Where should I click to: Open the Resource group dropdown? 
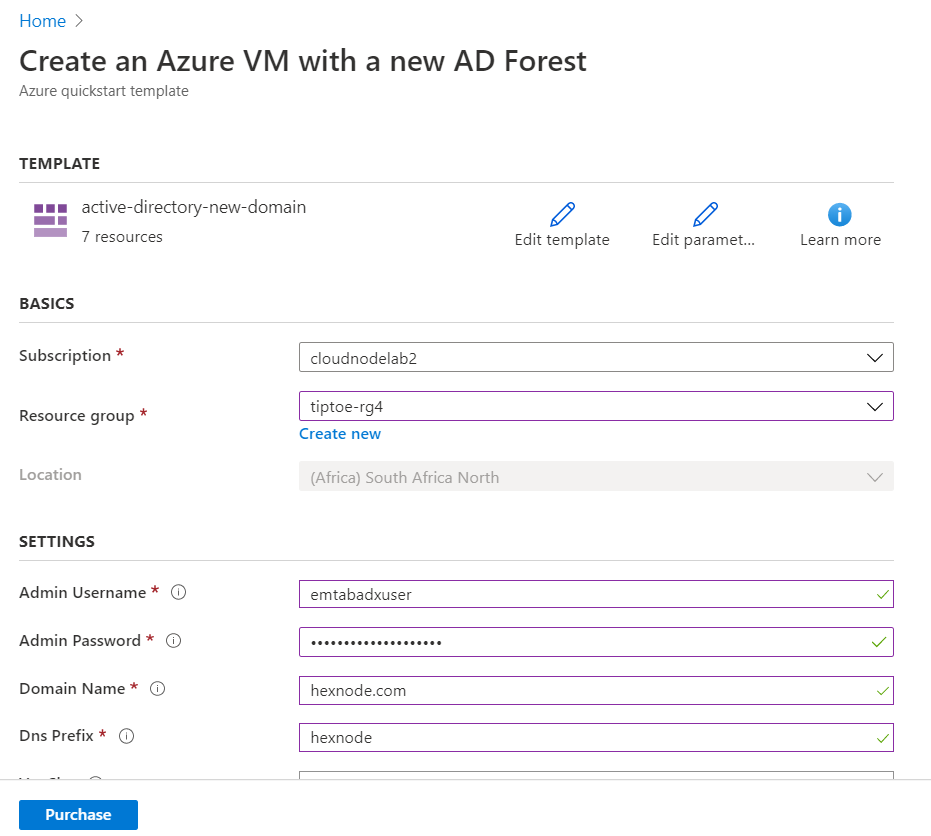(x=596, y=406)
